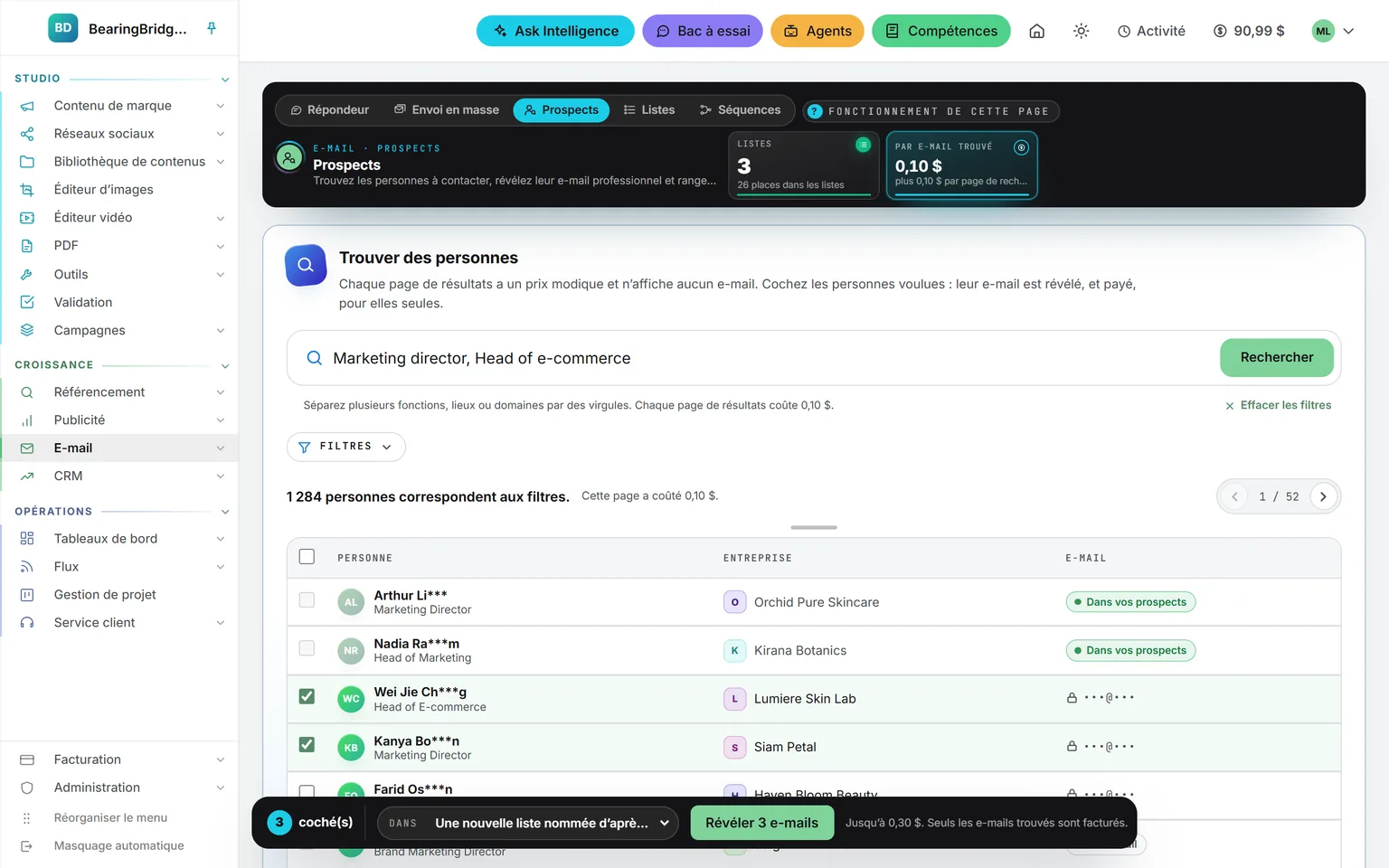
Task: Click the Listes card green icon
Action: pyautogui.click(x=863, y=145)
